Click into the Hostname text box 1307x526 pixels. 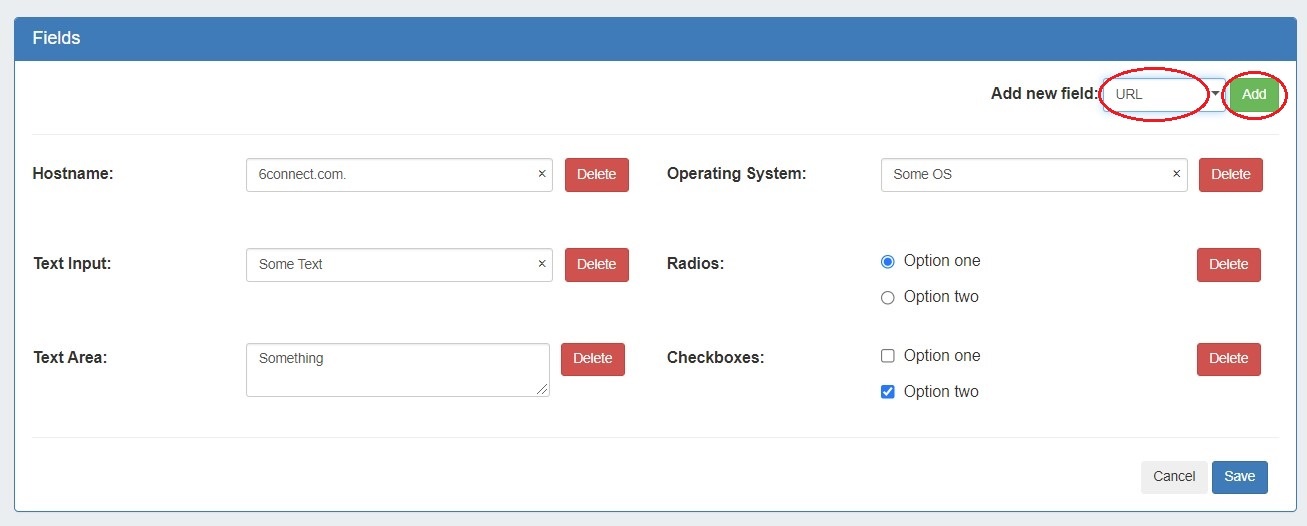coord(390,174)
